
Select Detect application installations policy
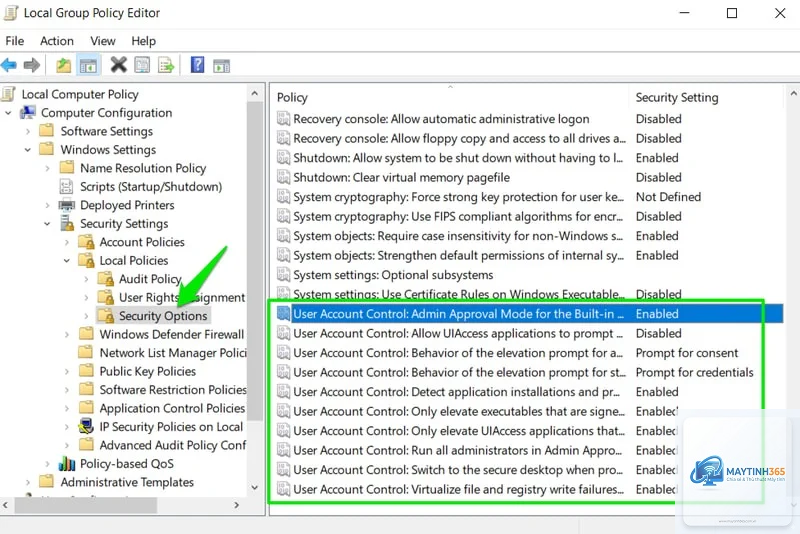(457, 392)
